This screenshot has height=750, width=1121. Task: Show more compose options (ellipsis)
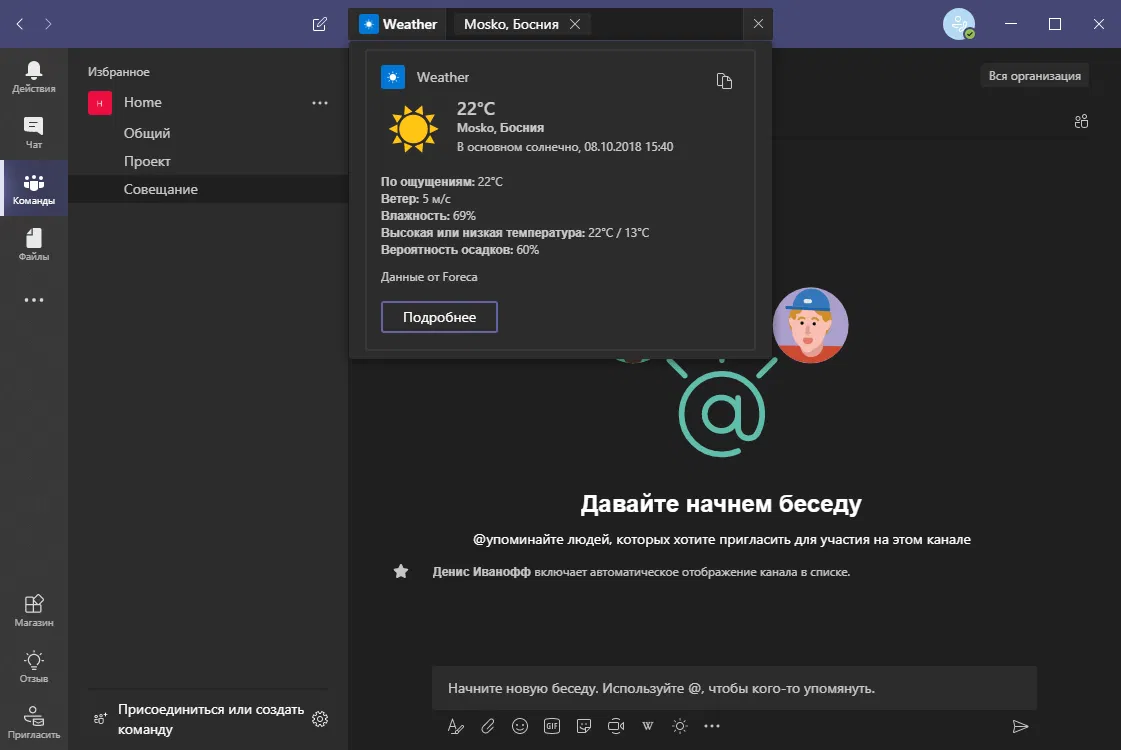coord(712,726)
